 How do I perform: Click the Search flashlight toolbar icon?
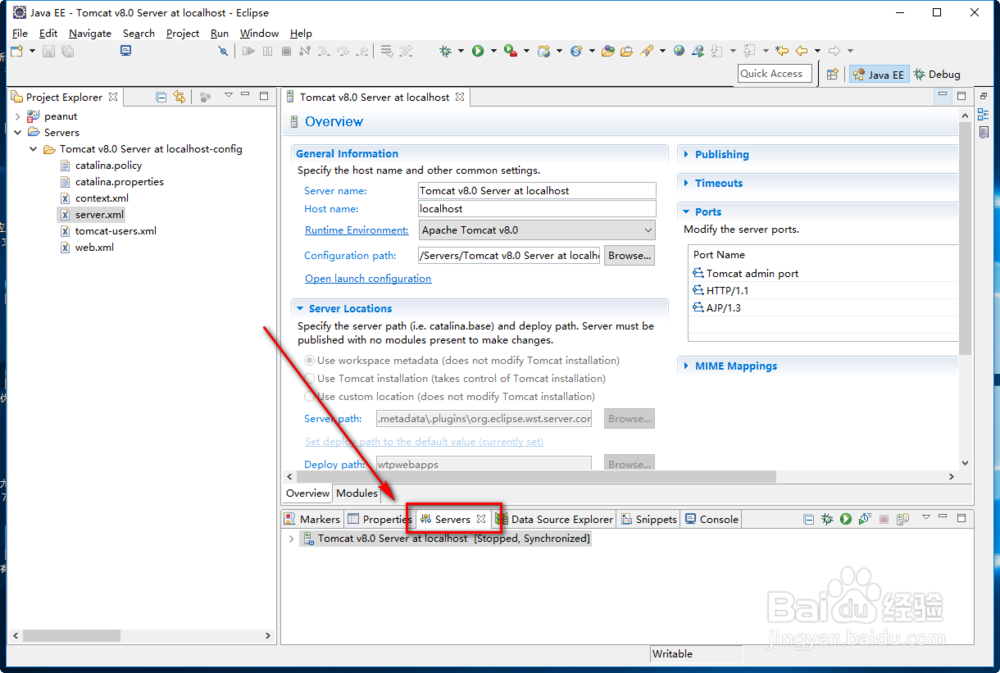pos(647,51)
